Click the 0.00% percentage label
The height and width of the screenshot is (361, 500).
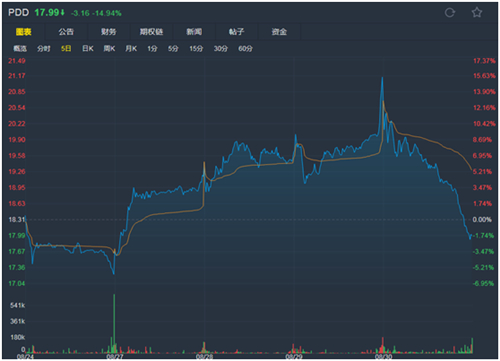coord(482,219)
